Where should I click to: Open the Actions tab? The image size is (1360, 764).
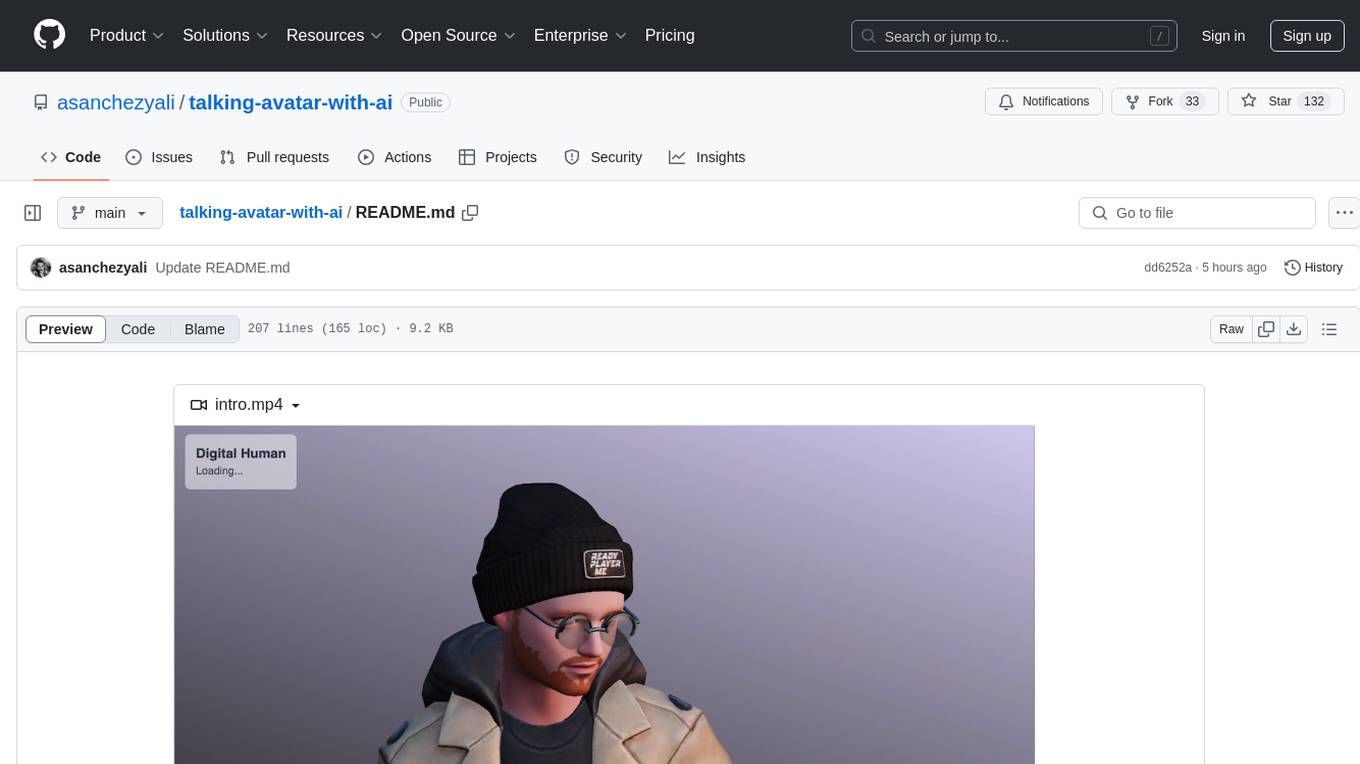click(x=395, y=157)
